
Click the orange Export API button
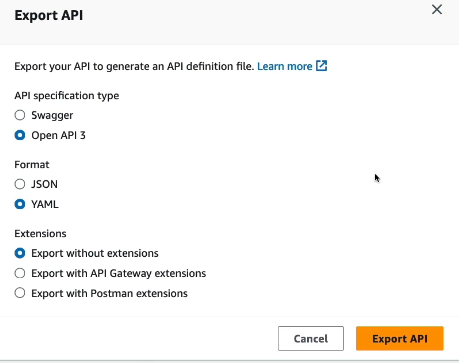(x=400, y=338)
